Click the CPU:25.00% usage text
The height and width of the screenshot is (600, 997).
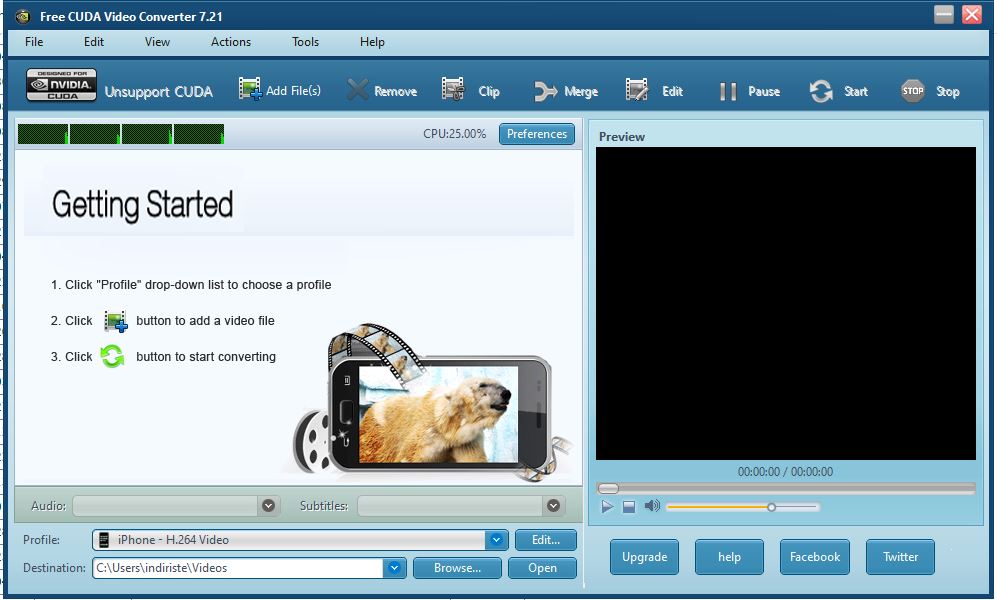pyautogui.click(x=454, y=134)
